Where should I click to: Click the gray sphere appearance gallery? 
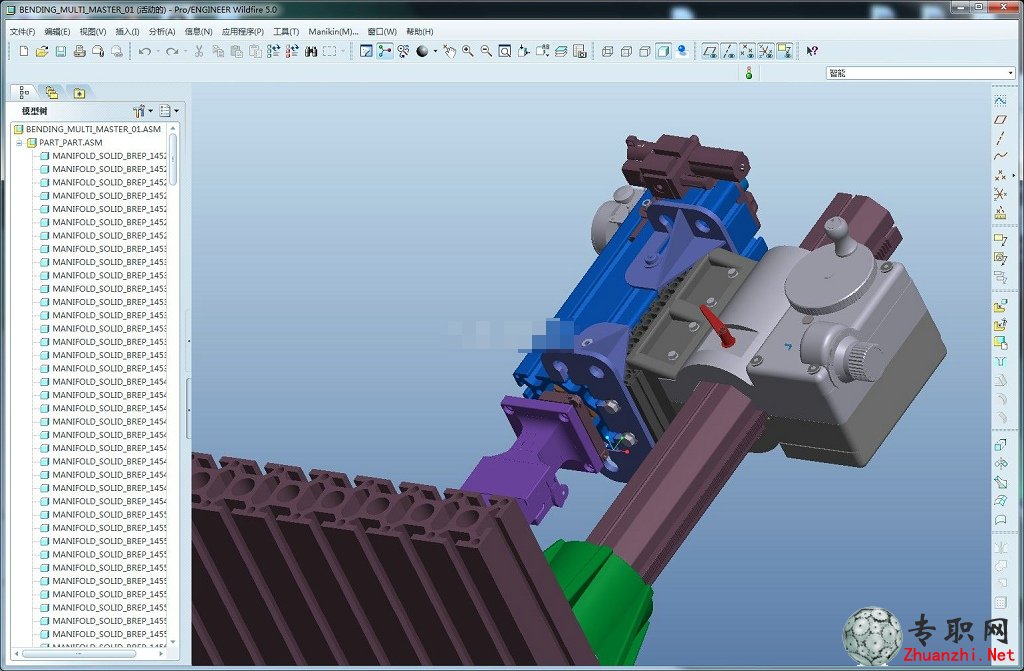[x=422, y=51]
